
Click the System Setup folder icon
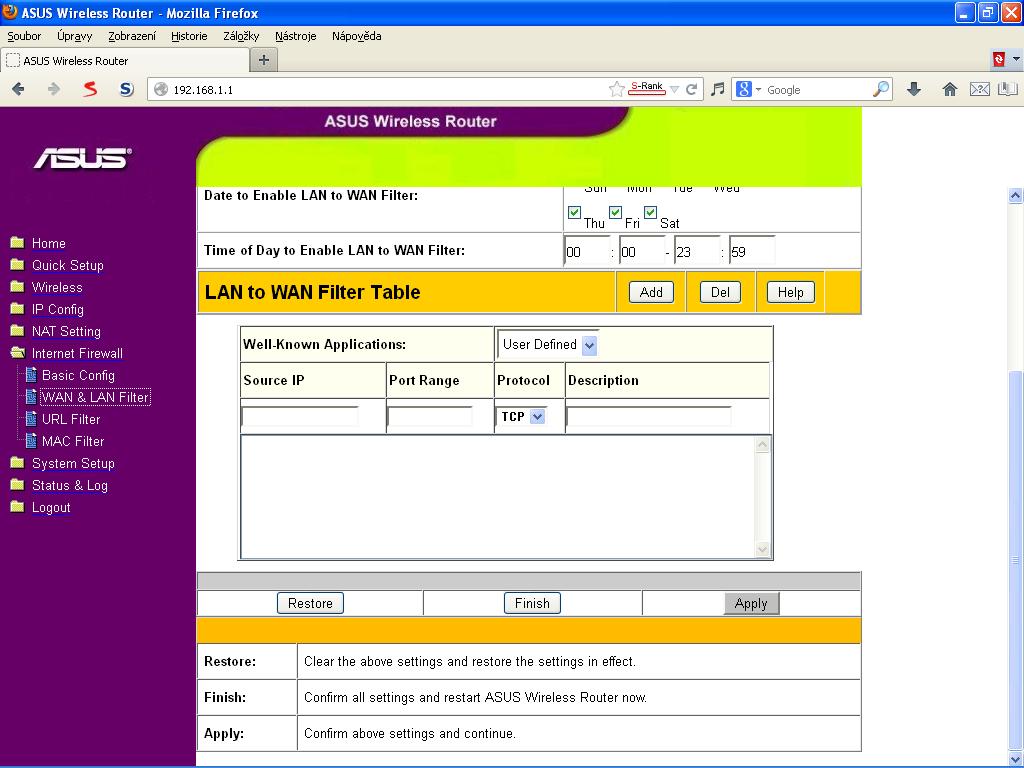(x=18, y=463)
